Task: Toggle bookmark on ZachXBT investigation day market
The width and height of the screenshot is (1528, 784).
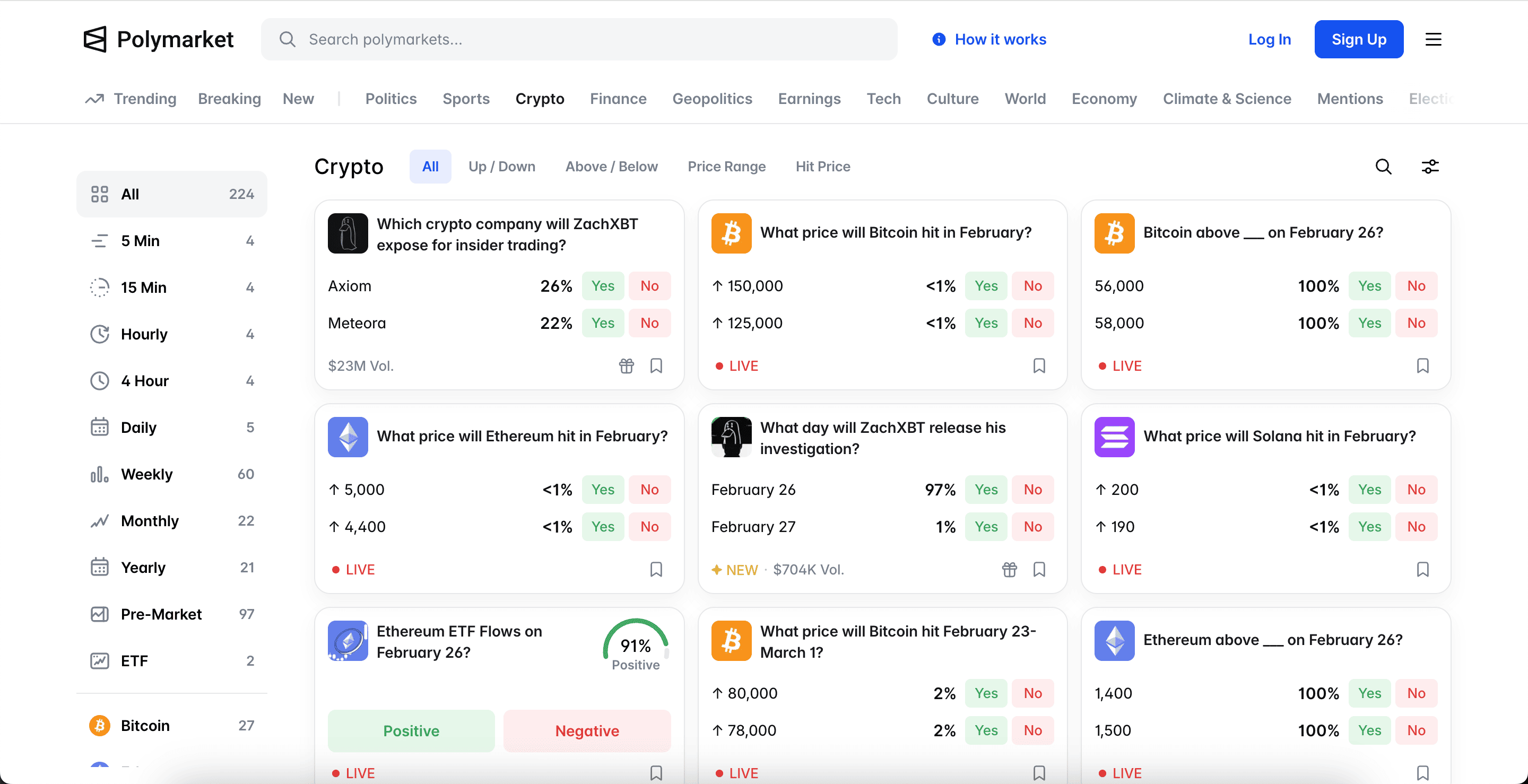Action: coord(1039,569)
